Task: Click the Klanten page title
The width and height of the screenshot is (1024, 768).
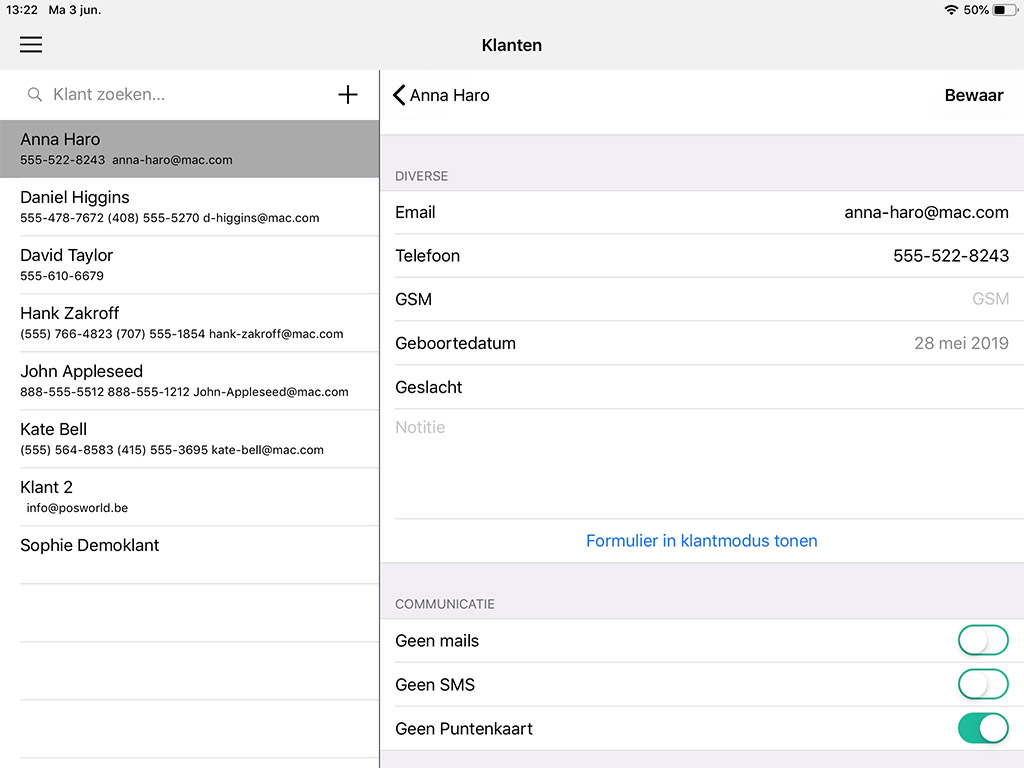Action: pos(511,45)
